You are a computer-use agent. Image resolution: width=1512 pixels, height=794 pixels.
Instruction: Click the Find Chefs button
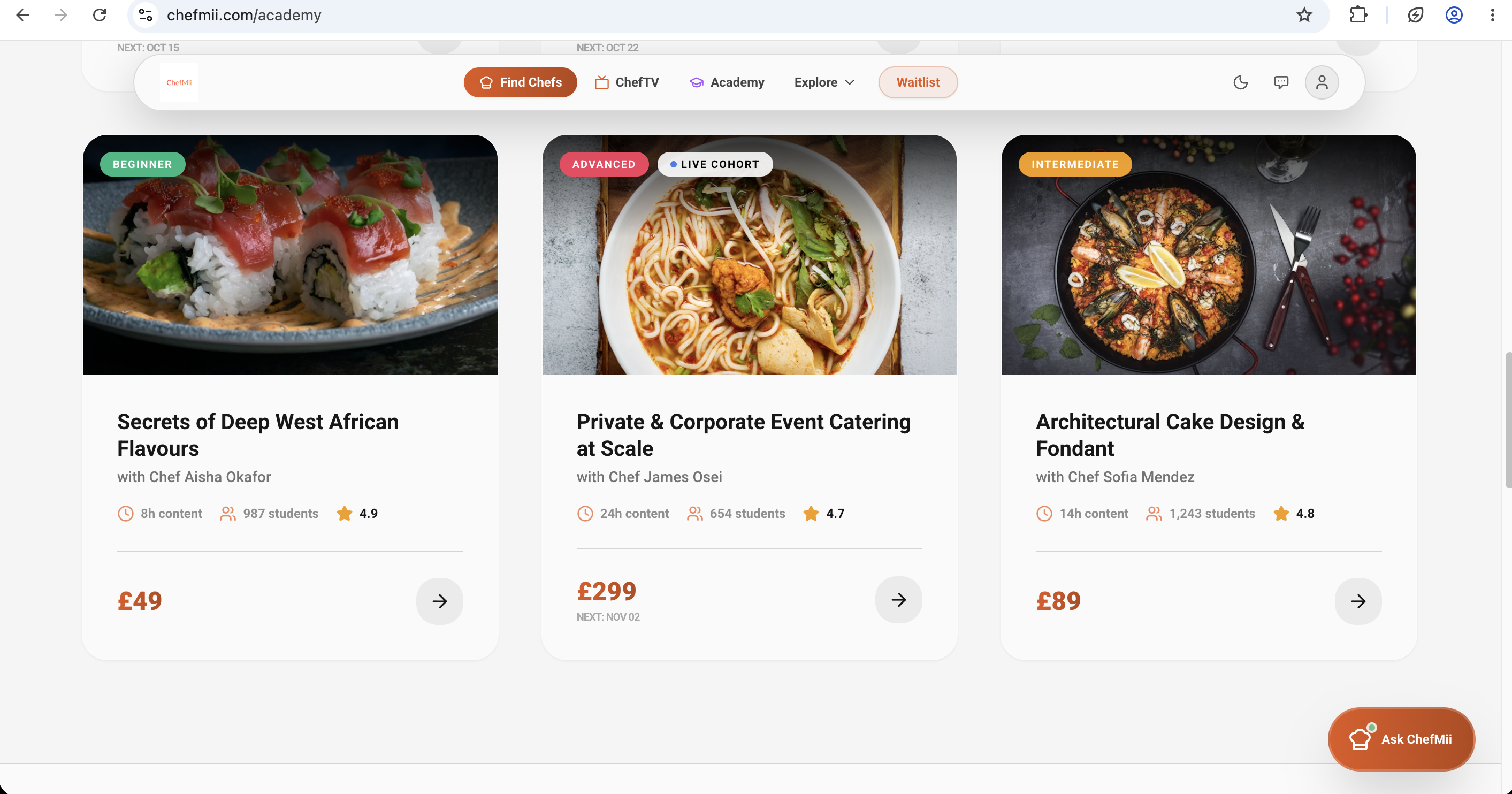pos(521,83)
